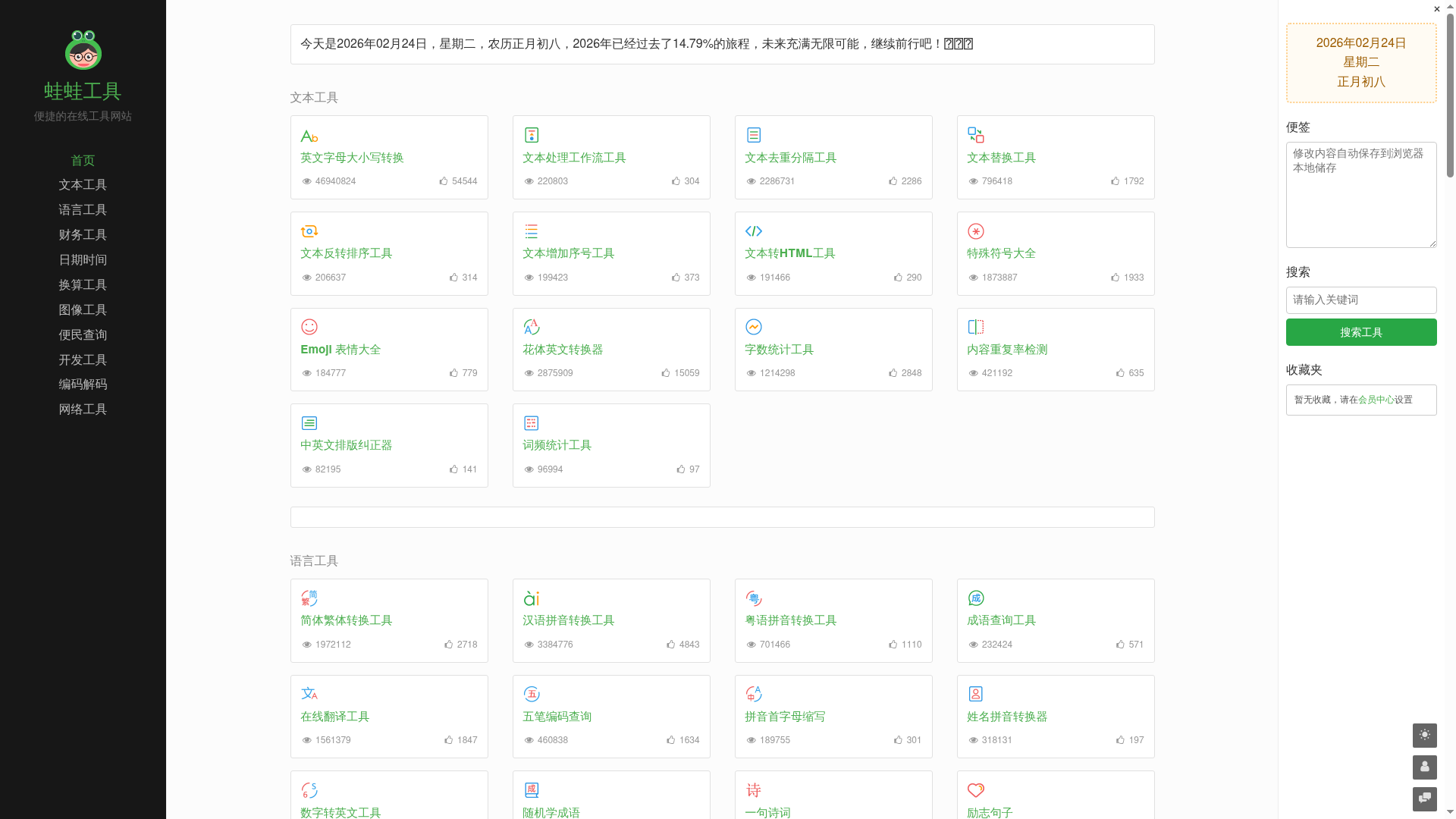This screenshot has width=1456, height=819.
Task: Click the frog logo icon
Action: click(x=83, y=50)
